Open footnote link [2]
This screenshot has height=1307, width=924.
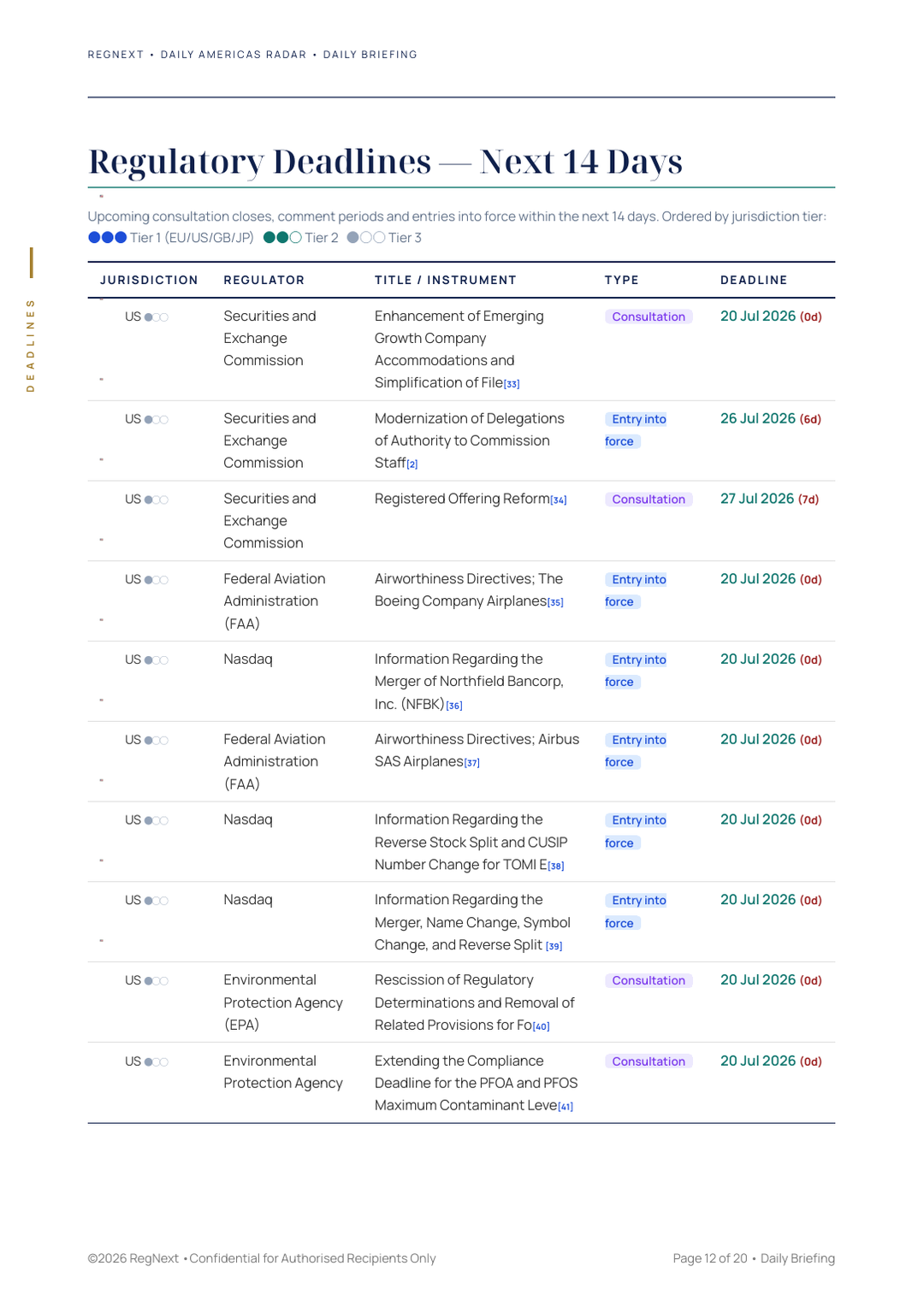(x=412, y=464)
